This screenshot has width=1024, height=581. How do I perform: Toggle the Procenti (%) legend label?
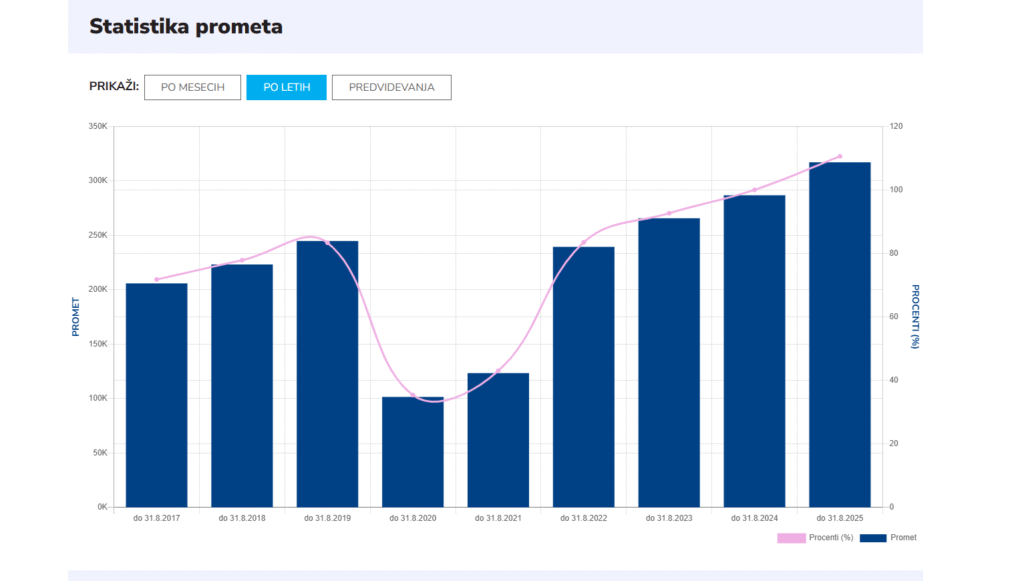point(833,538)
